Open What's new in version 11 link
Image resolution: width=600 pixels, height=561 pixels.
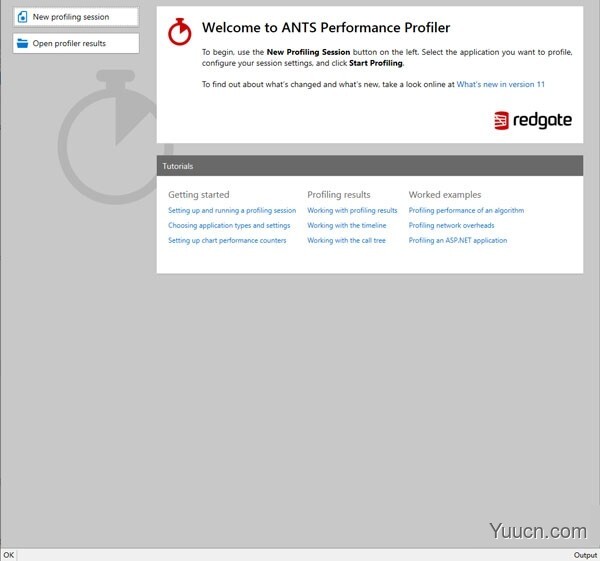[x=501, y=84]
